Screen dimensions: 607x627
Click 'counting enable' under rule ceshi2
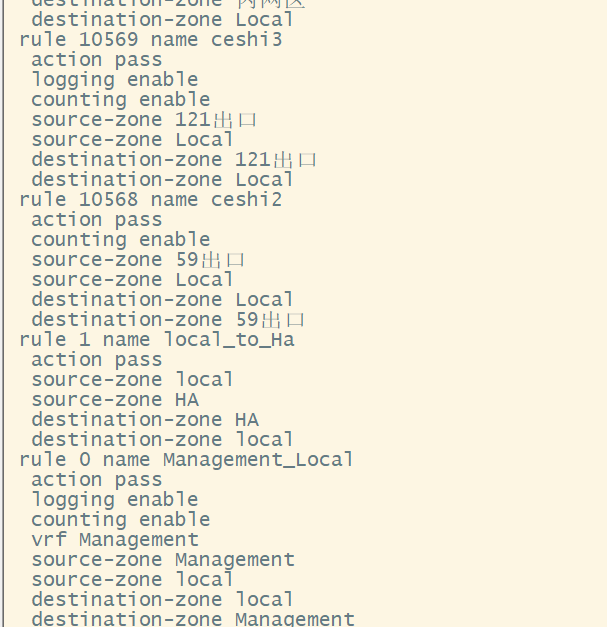(121, 240)
